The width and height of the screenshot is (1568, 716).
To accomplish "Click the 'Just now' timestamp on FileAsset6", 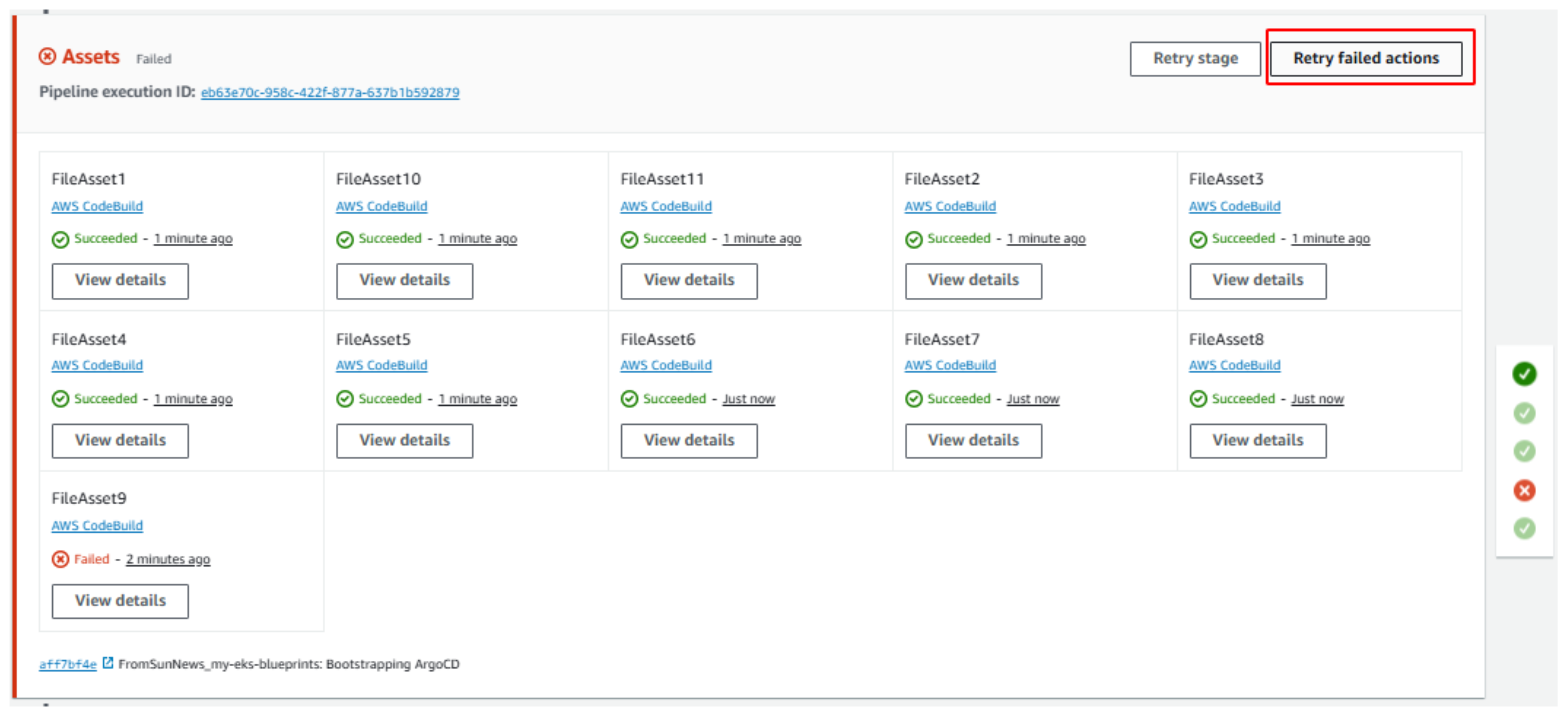I will point(749,399).
